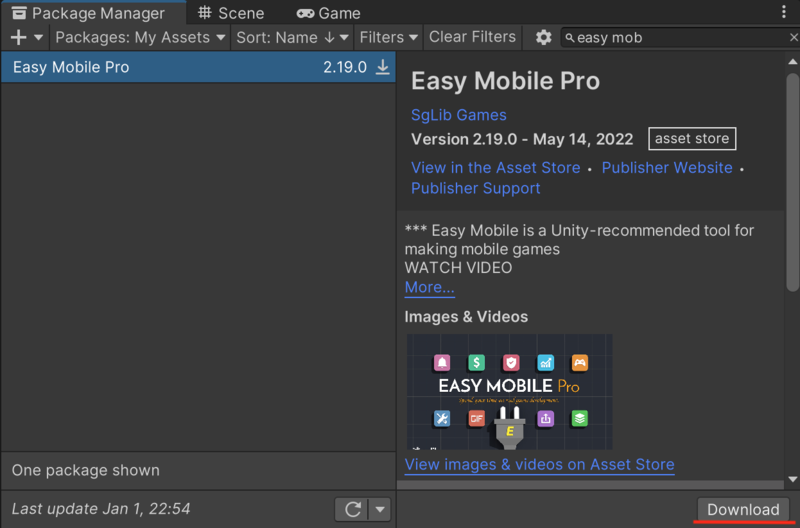The width and height of the screenshot is (800, 528).
Task: Click the easy mob search field
Action: tap(679, 38)
